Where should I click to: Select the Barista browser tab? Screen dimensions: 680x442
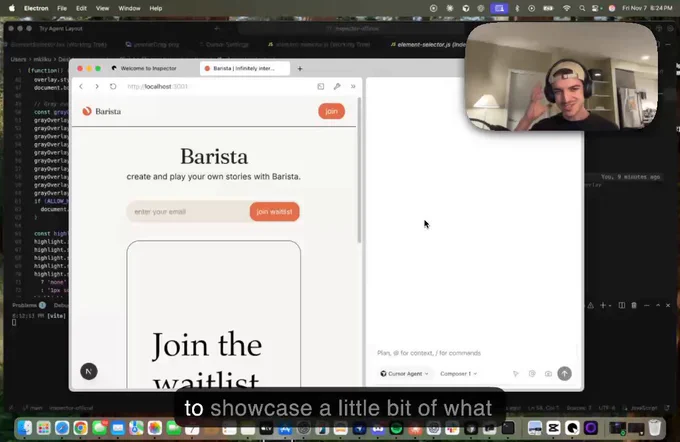click(245, 68)
